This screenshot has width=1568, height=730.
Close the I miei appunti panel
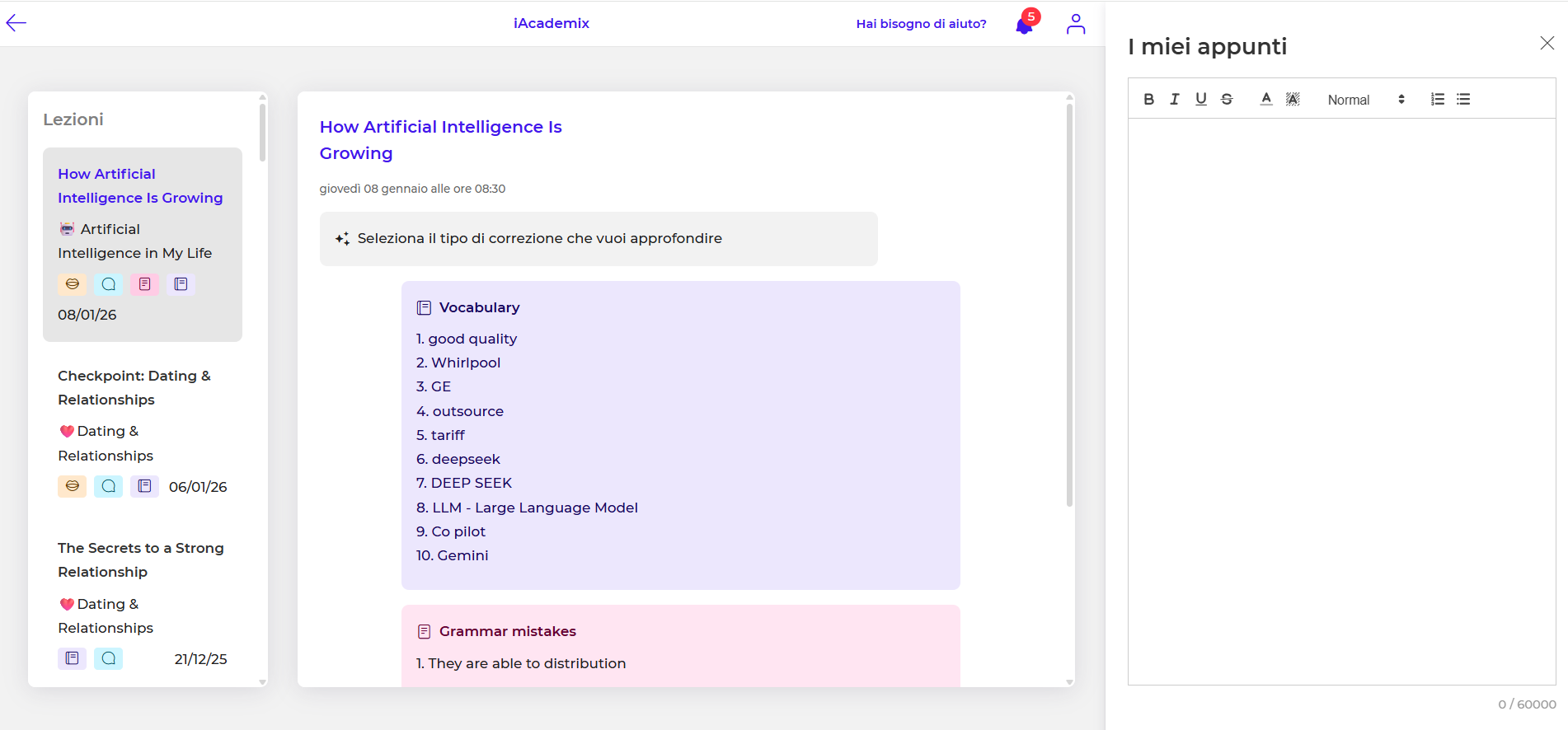[x=1547, y=44]
